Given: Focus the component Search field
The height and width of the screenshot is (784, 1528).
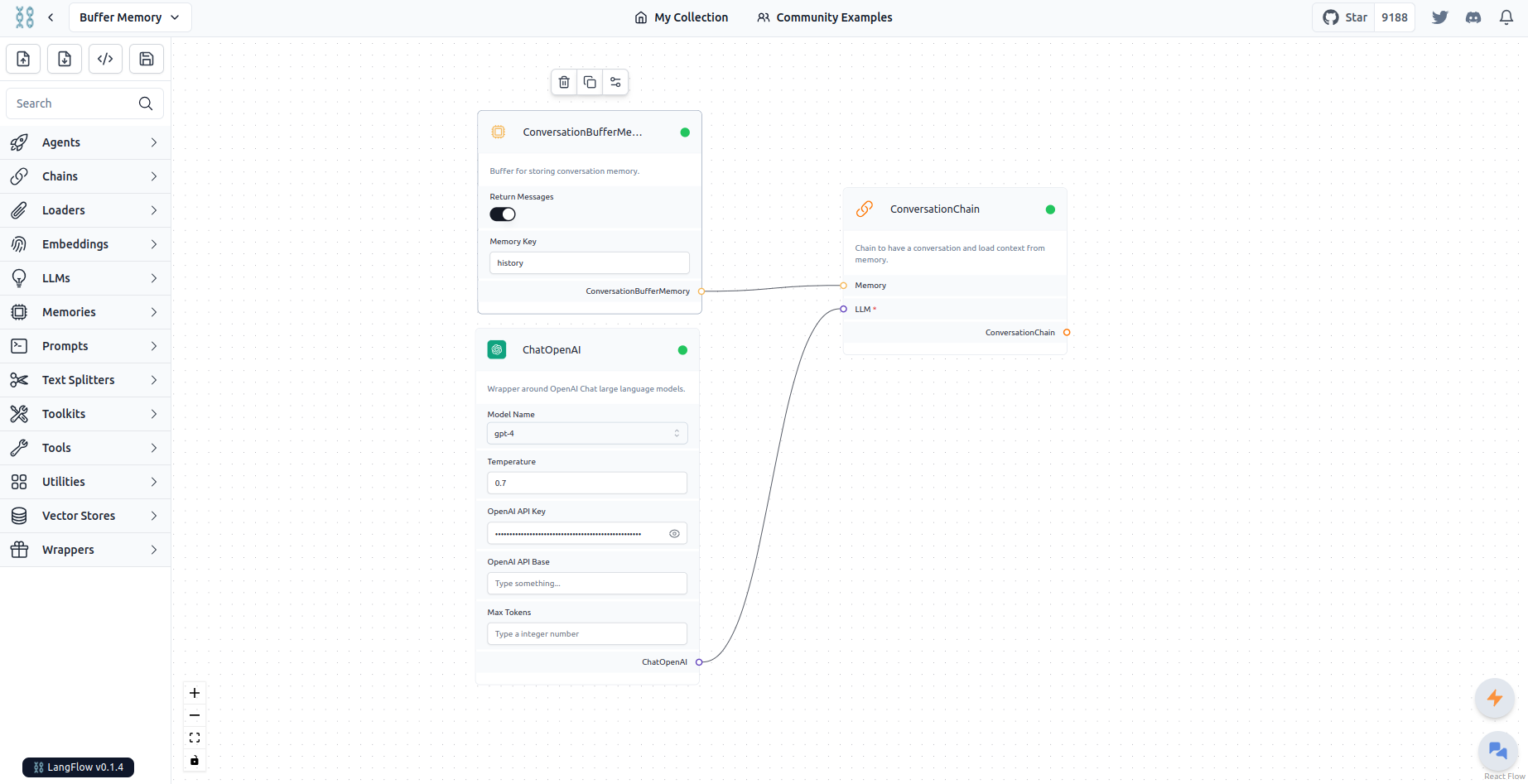Looking at the screenshot, I should (x=84, y=103).
